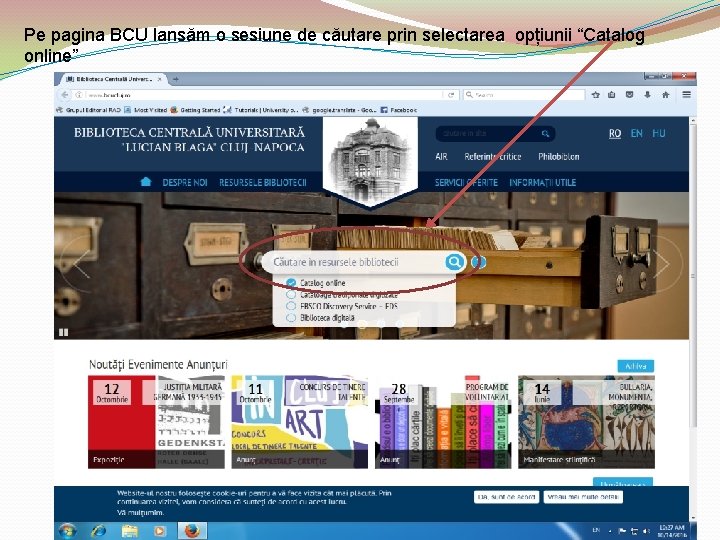Click the home icon in site navigation
The image size is (720, 540).
pos(146,182)
